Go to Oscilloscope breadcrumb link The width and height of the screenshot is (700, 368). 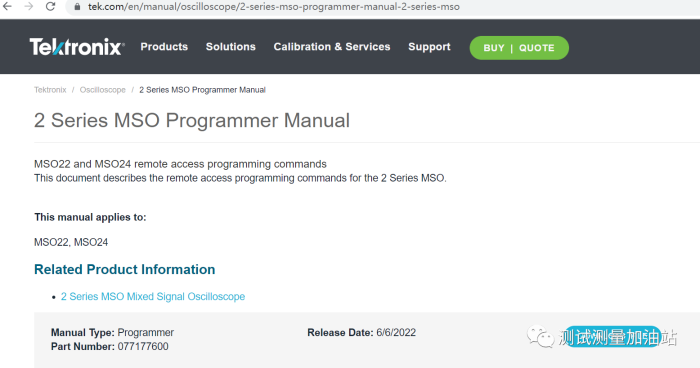[x=103, y=90]
